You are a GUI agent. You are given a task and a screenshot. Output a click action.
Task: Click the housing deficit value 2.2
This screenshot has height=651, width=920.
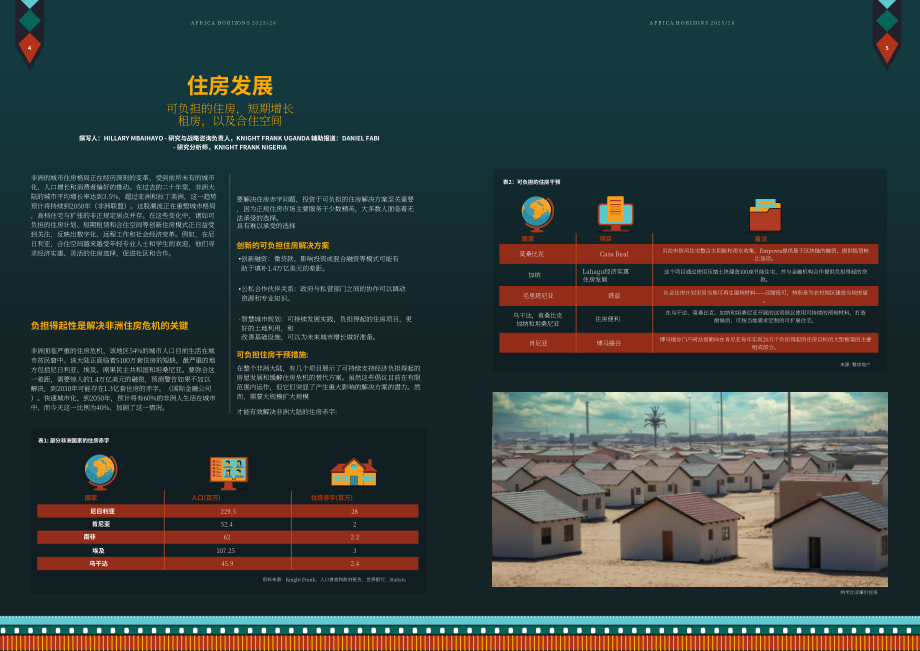tap(354, 537)
